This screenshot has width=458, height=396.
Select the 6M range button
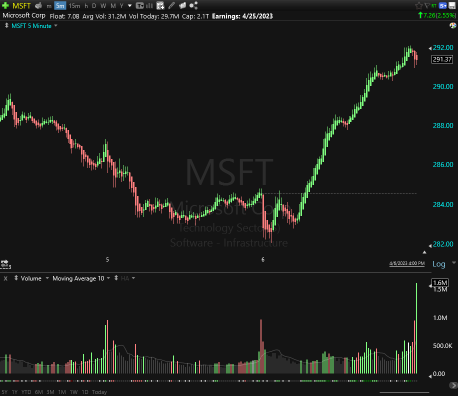(39, 392)
